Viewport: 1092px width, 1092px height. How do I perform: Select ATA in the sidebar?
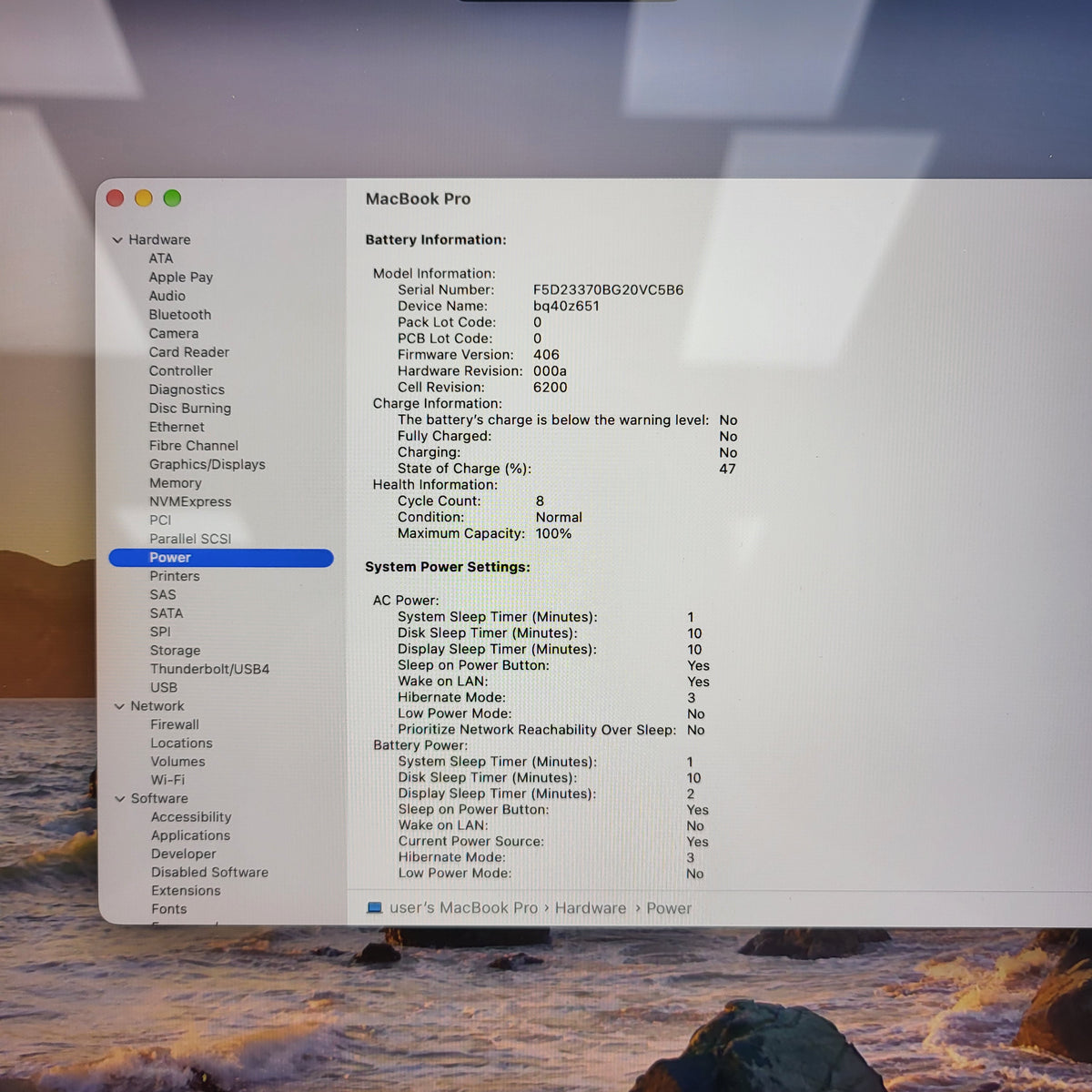[161, 258]
